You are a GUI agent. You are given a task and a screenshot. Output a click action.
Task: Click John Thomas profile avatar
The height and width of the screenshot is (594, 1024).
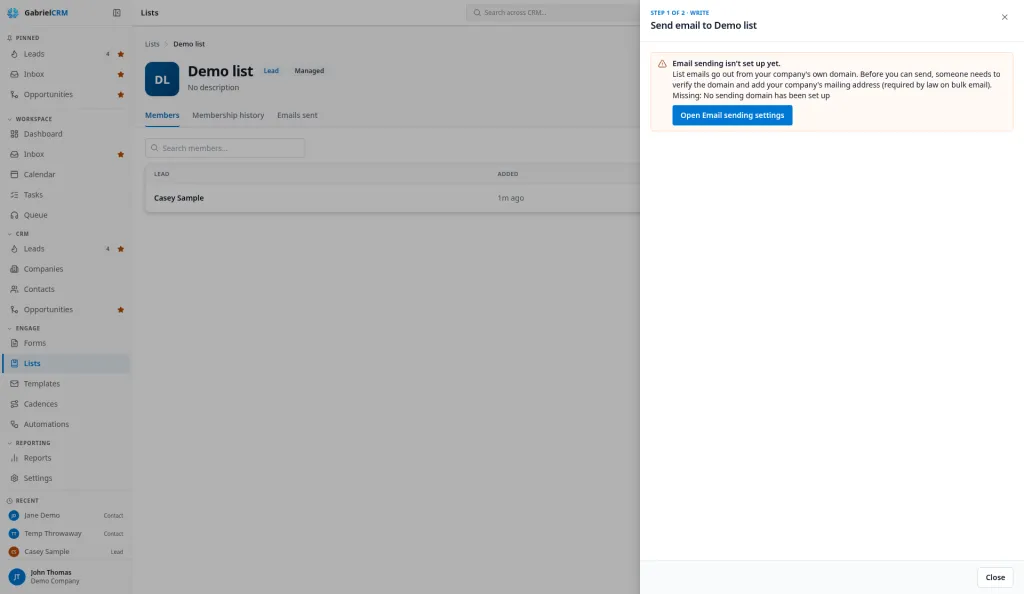[17, 576]
